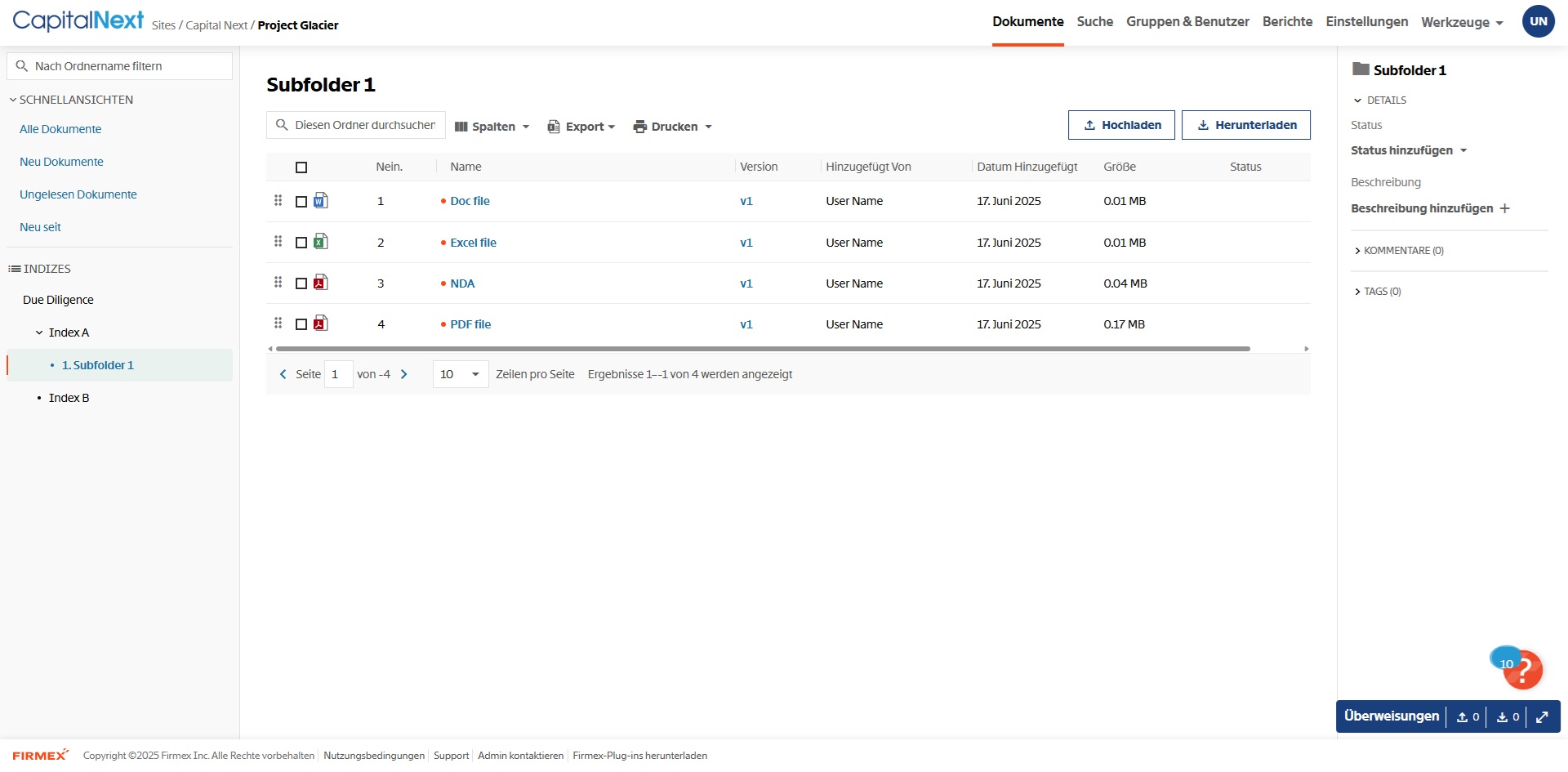Click the PDF icon in NDA row

coord(321,282)
